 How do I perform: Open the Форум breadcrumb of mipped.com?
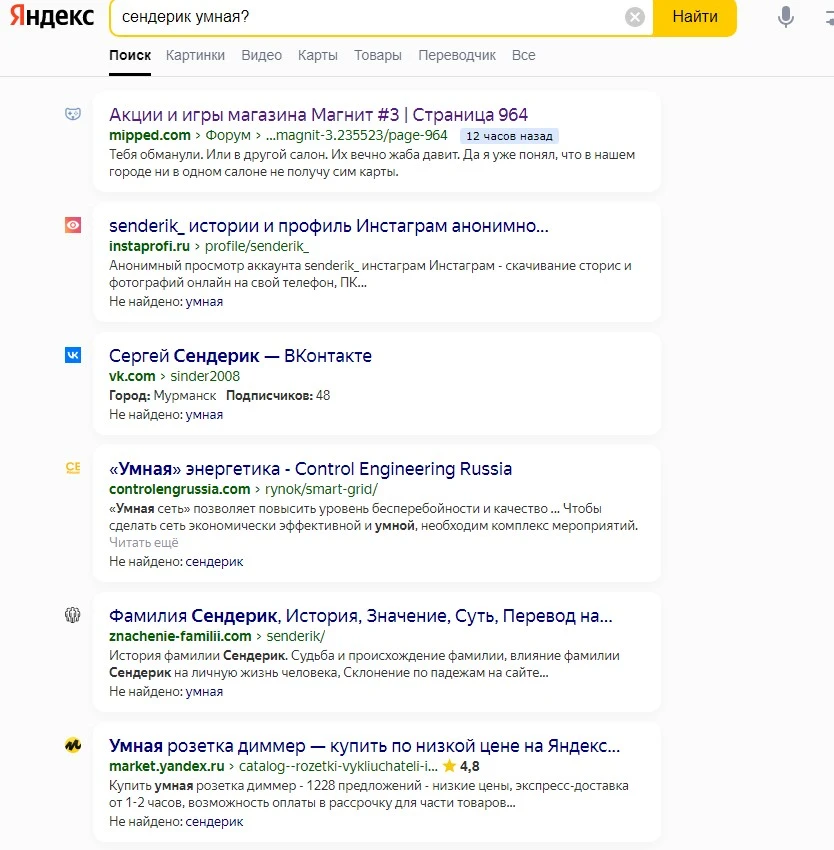tap(228, 135)
